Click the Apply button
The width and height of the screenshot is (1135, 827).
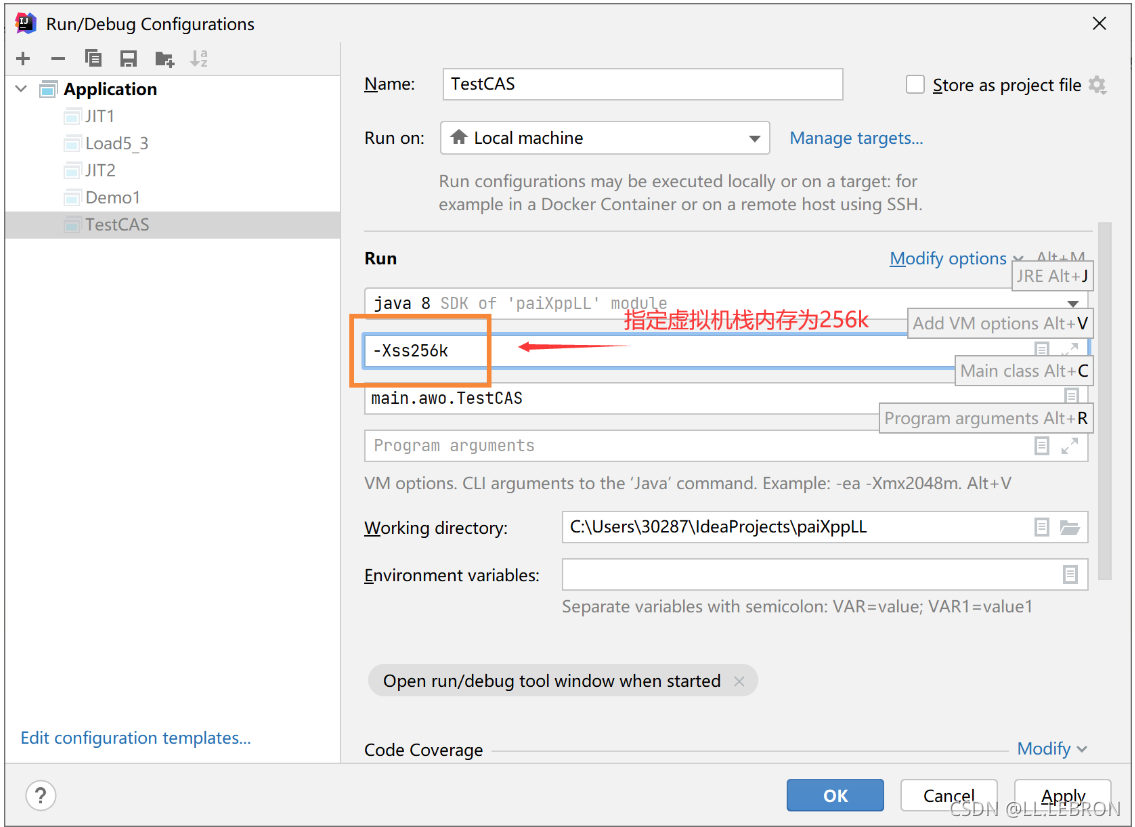point(1063,795)
